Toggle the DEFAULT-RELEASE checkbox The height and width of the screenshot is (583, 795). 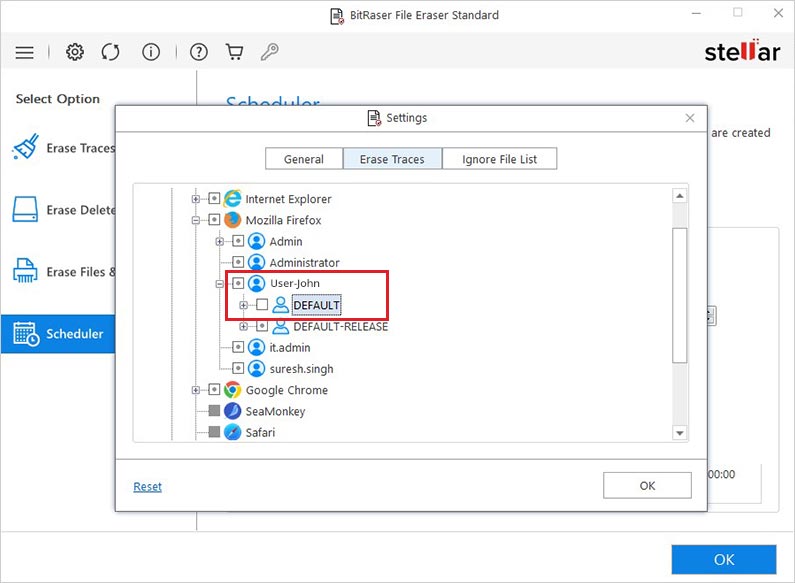tap(262, 325)
